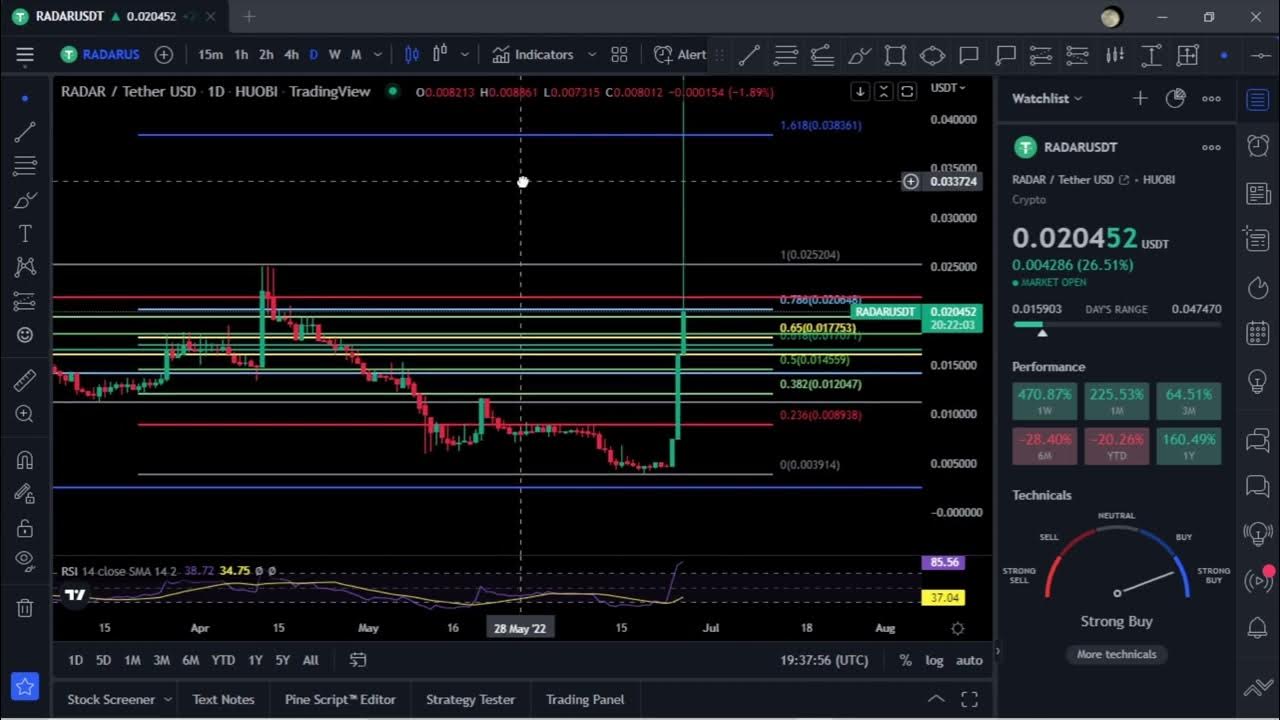The image size is (1280, 720).
Task: Expand the Watchlist dropdown
Action: point(1047,98)
